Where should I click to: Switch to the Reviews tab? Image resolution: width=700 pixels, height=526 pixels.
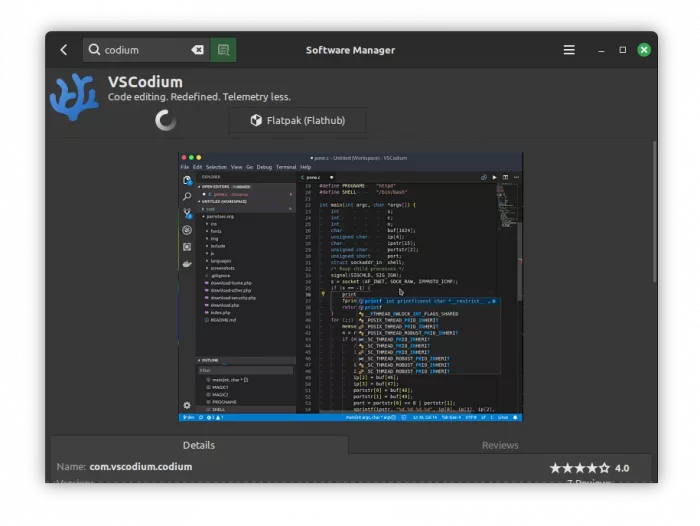click(500, 445)
